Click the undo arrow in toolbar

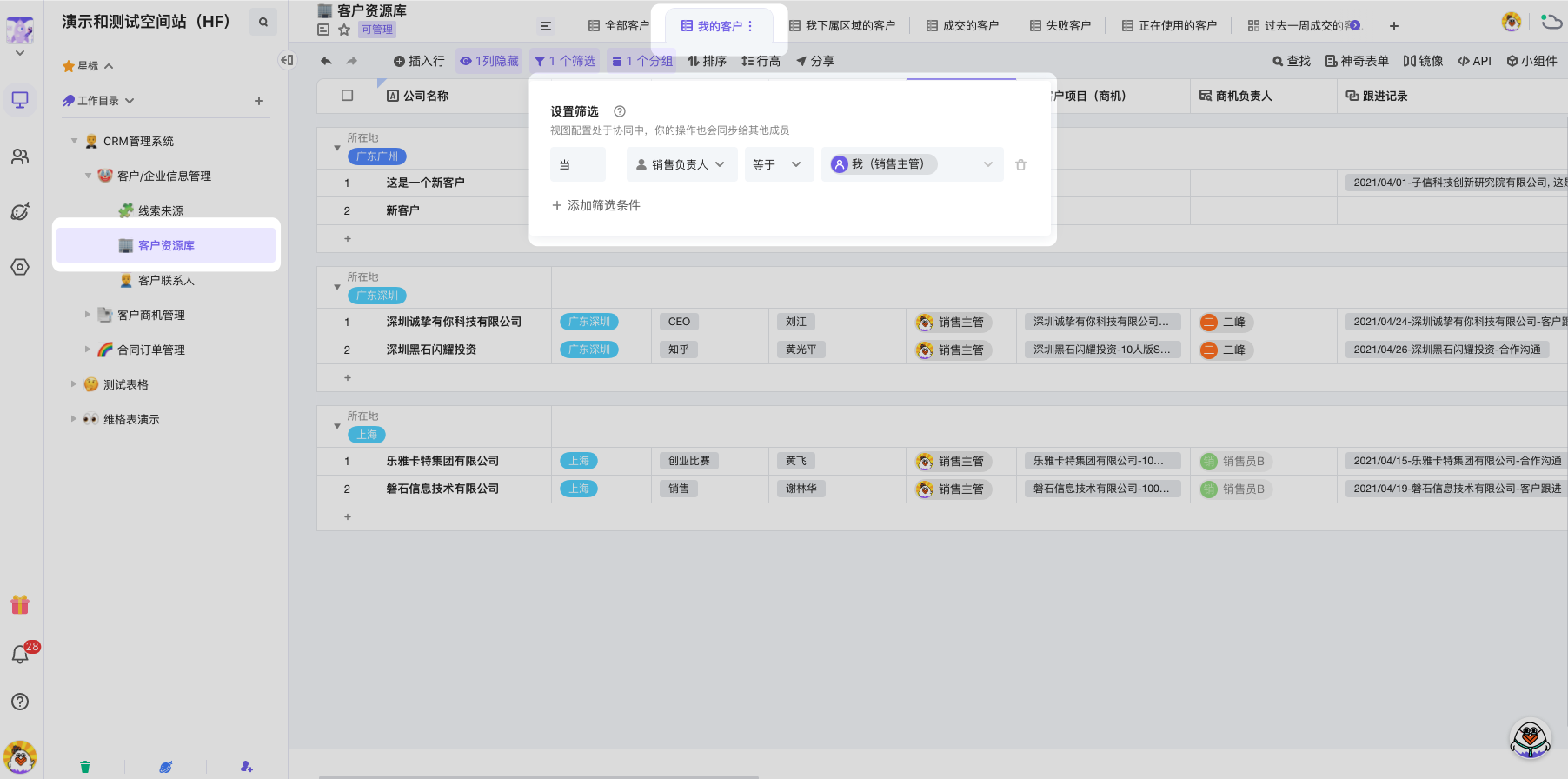click(x=326, y=61)
